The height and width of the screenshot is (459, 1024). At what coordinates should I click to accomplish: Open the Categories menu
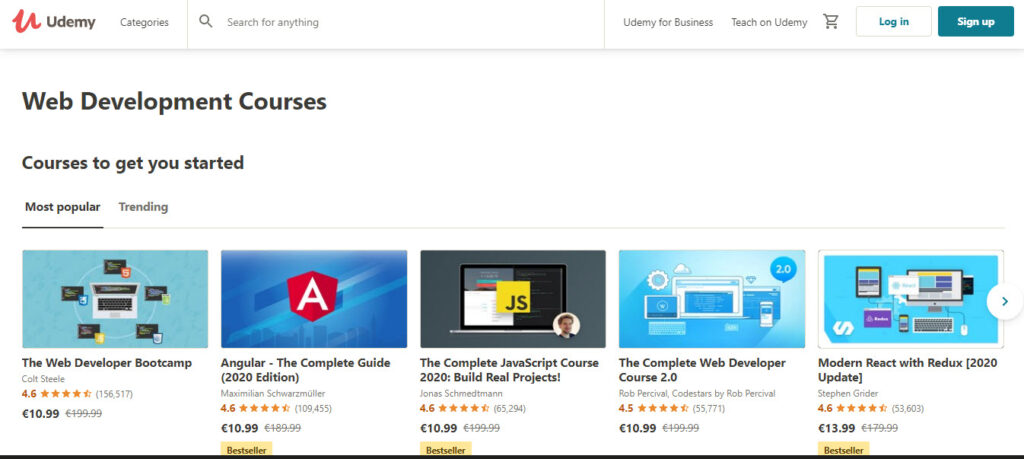pyautogui.click(x=144, y=22)
